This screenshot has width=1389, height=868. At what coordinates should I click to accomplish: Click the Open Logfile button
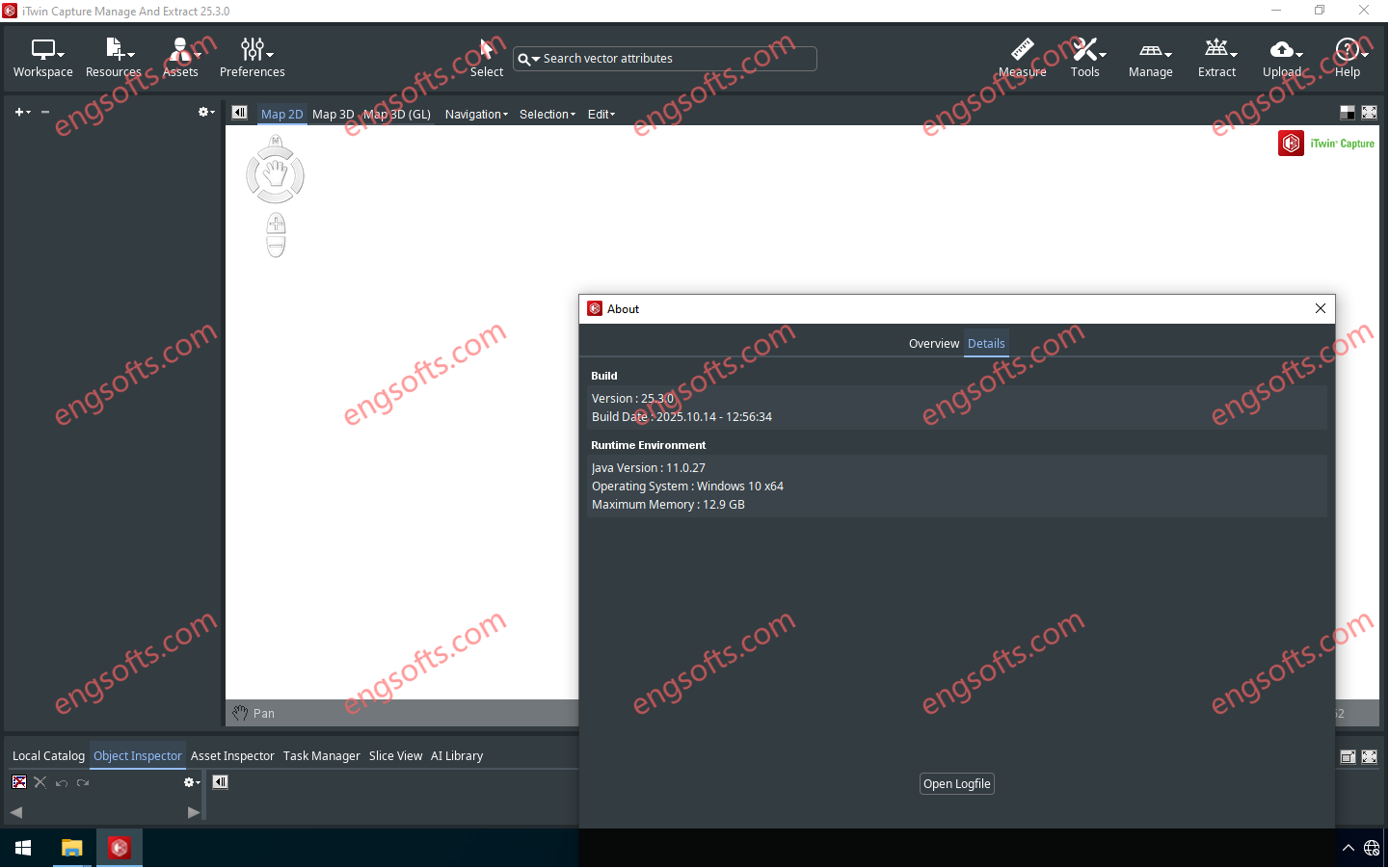[x=956, y=783]
